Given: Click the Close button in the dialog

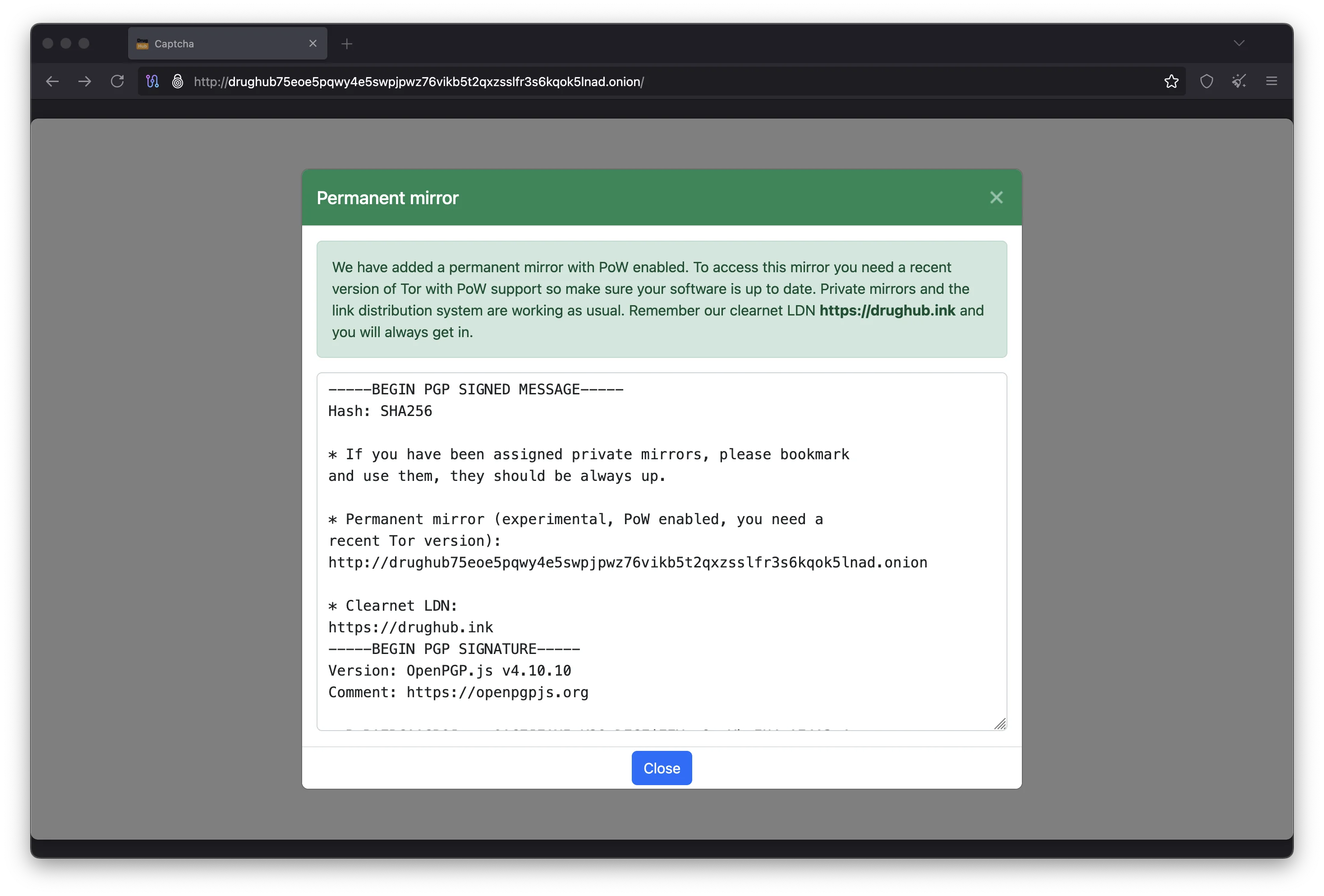Looking at the screenshot, I should click(x=661, y=768).
